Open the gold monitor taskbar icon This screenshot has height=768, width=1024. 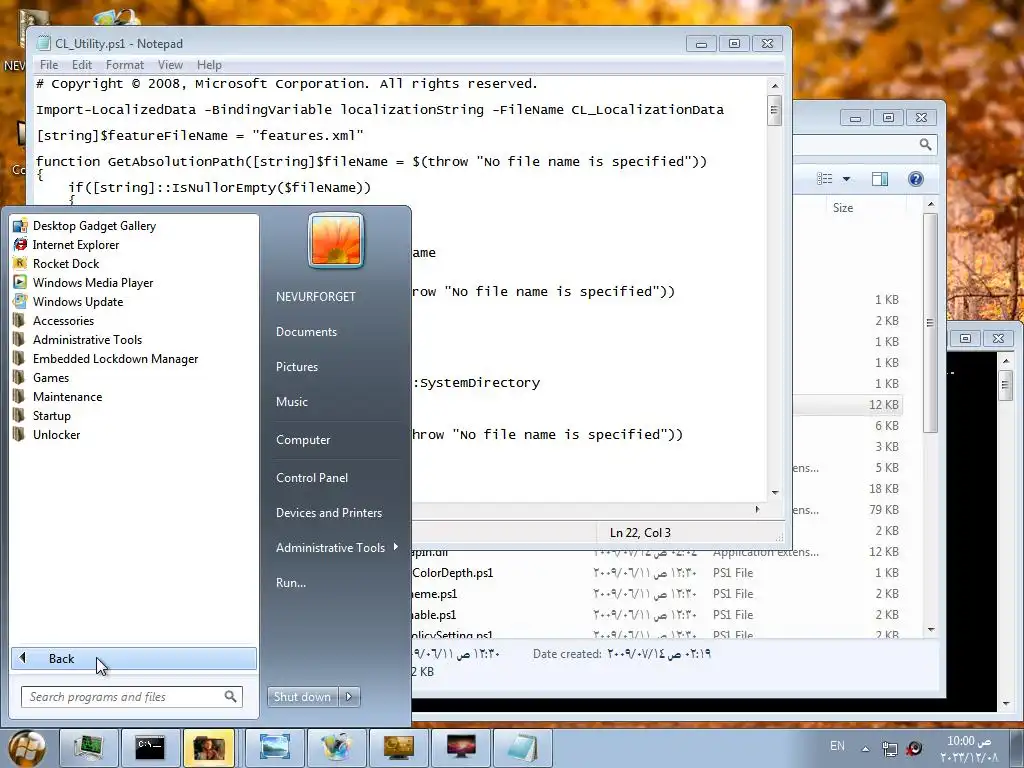tap(399, 747)
